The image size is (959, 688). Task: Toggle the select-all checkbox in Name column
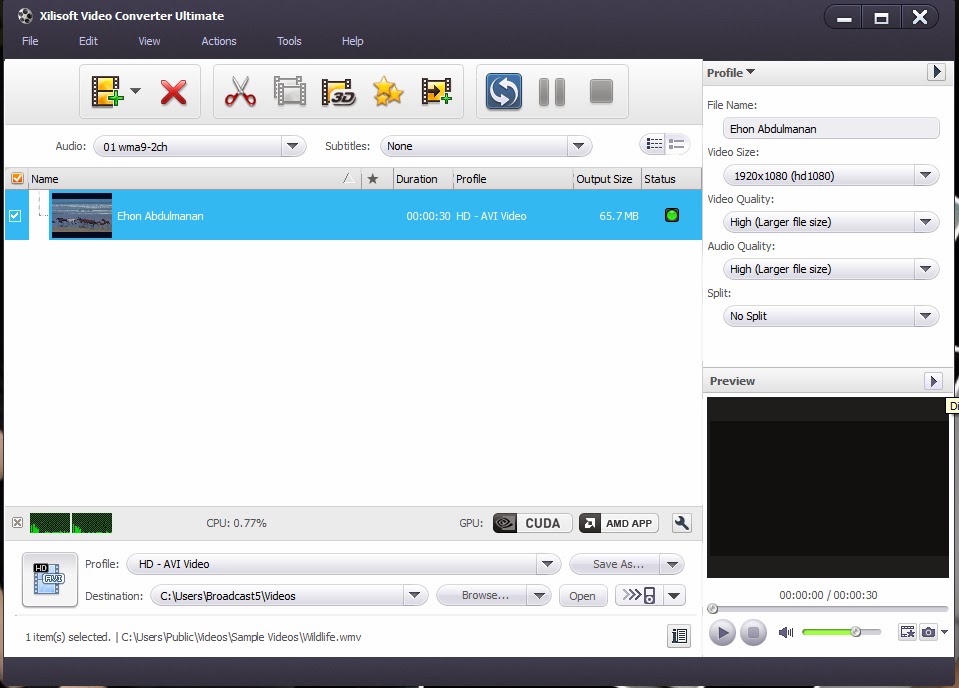15,178
